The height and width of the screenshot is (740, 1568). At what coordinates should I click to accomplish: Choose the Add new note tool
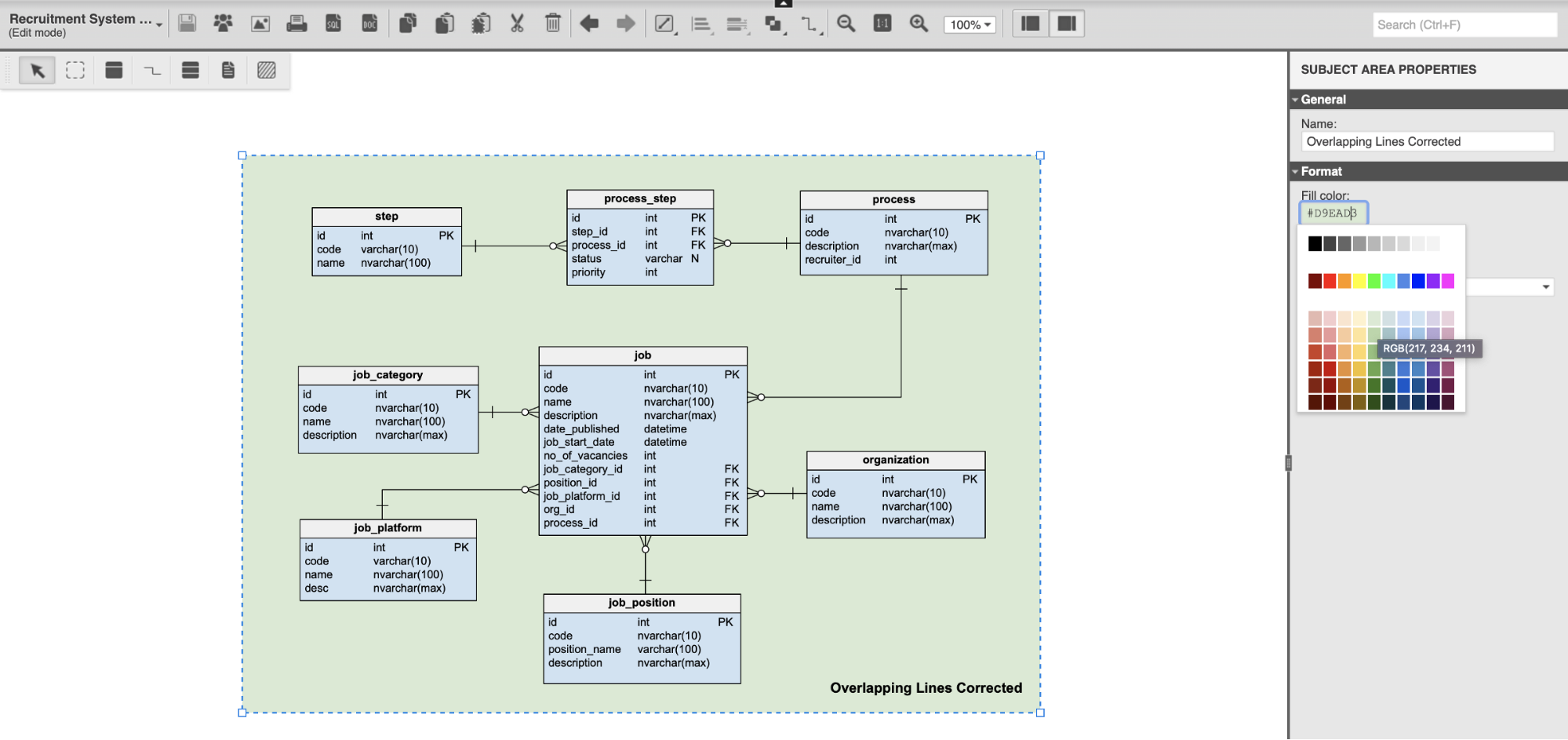tap(228, 71)
